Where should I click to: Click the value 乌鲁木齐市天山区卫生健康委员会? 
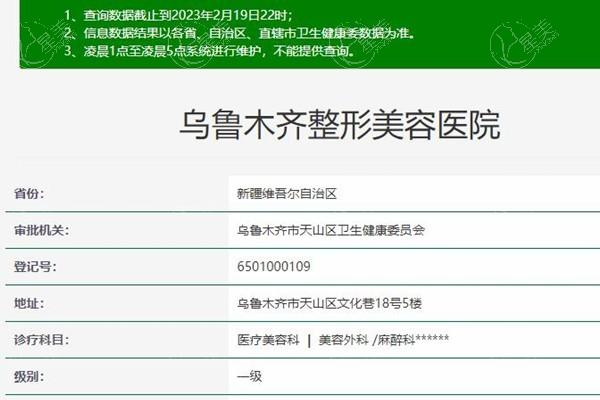click(331, 230)
